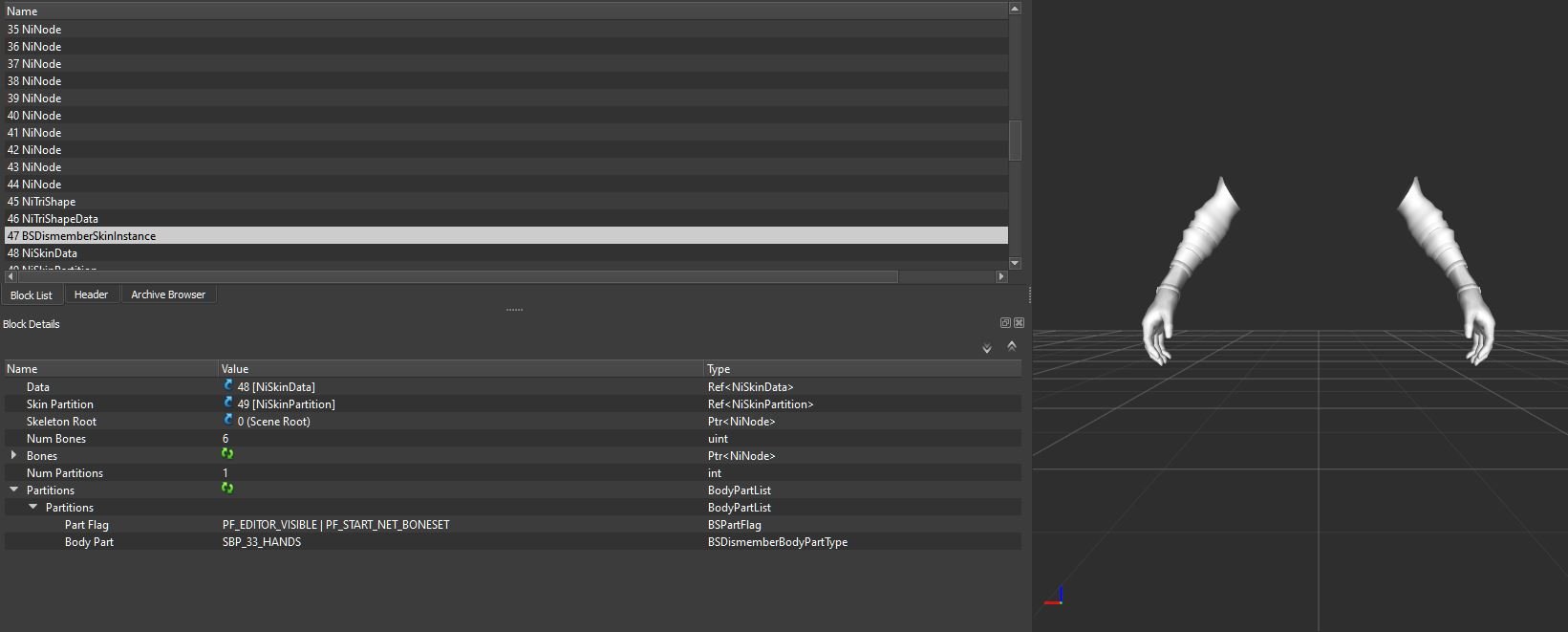1568x632 pixels.
Task: Collapse the nested Partitions child row
Action: click(x=32, y=507)
